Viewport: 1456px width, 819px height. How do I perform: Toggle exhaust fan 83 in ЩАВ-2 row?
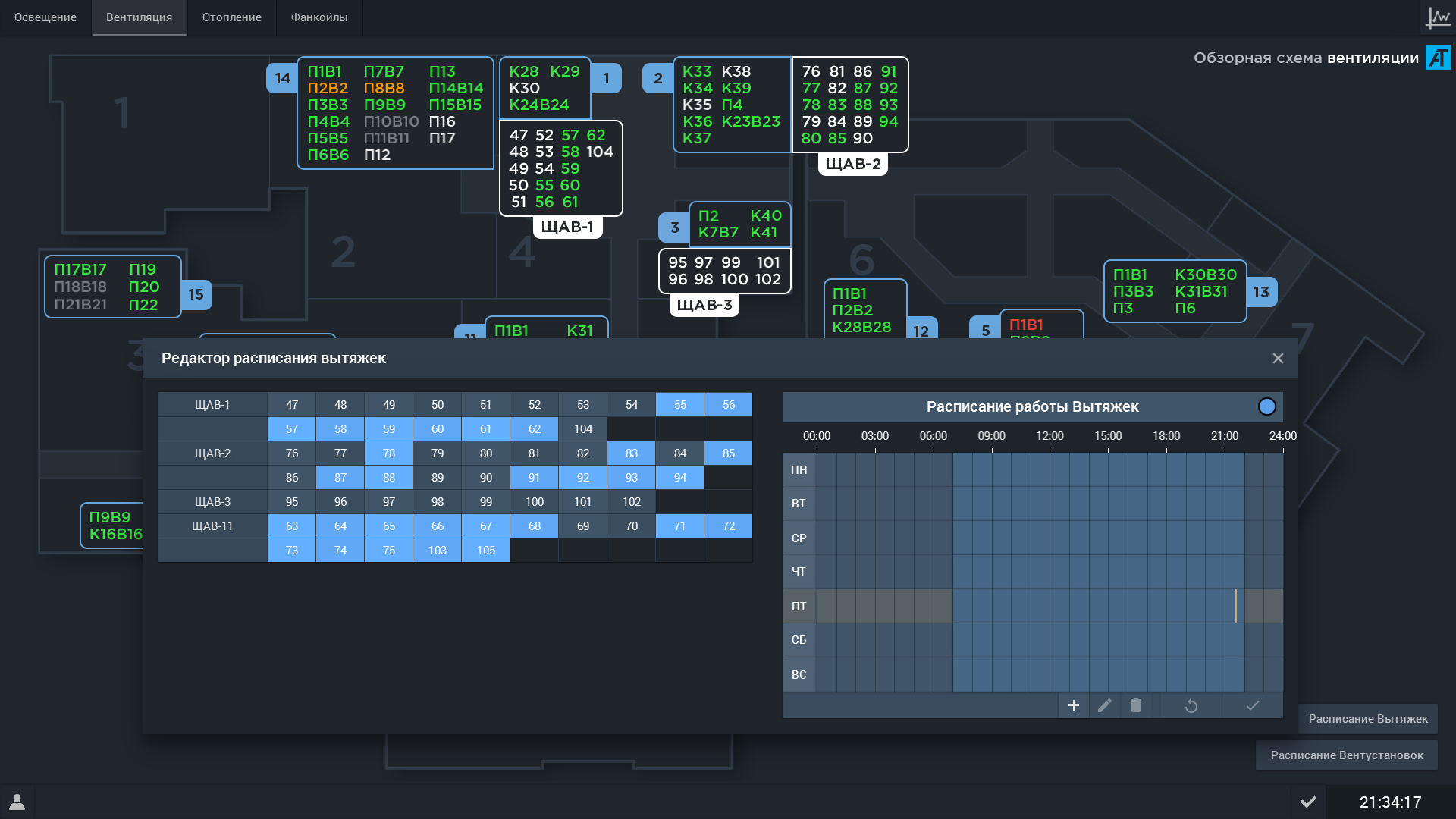pos(631,453)
